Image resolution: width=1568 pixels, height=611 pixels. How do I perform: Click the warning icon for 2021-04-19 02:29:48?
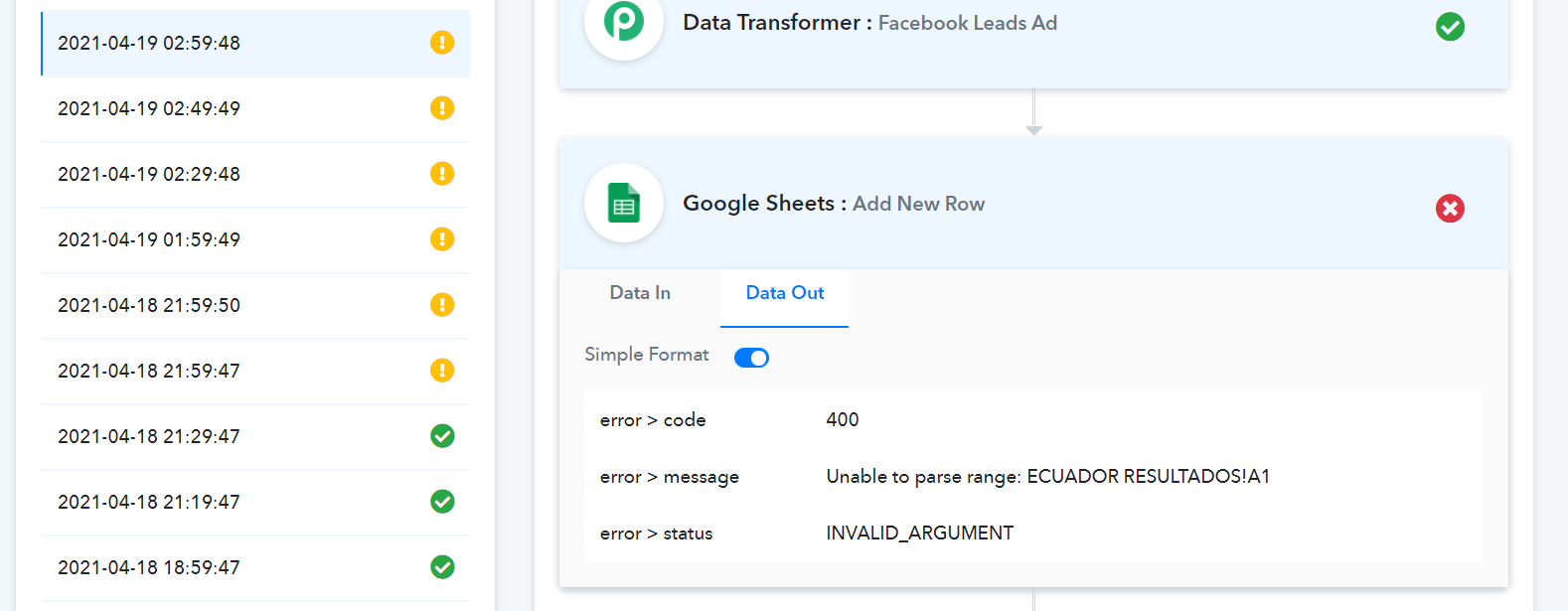coord(442,174)
